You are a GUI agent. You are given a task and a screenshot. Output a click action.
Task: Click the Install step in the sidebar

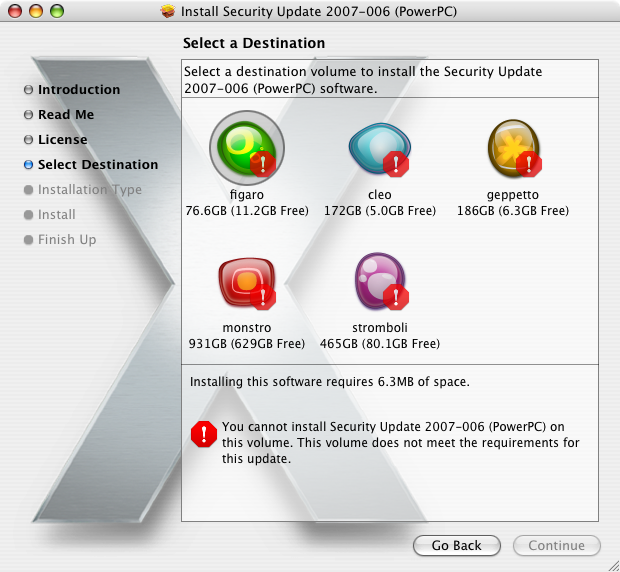(50, 215)
